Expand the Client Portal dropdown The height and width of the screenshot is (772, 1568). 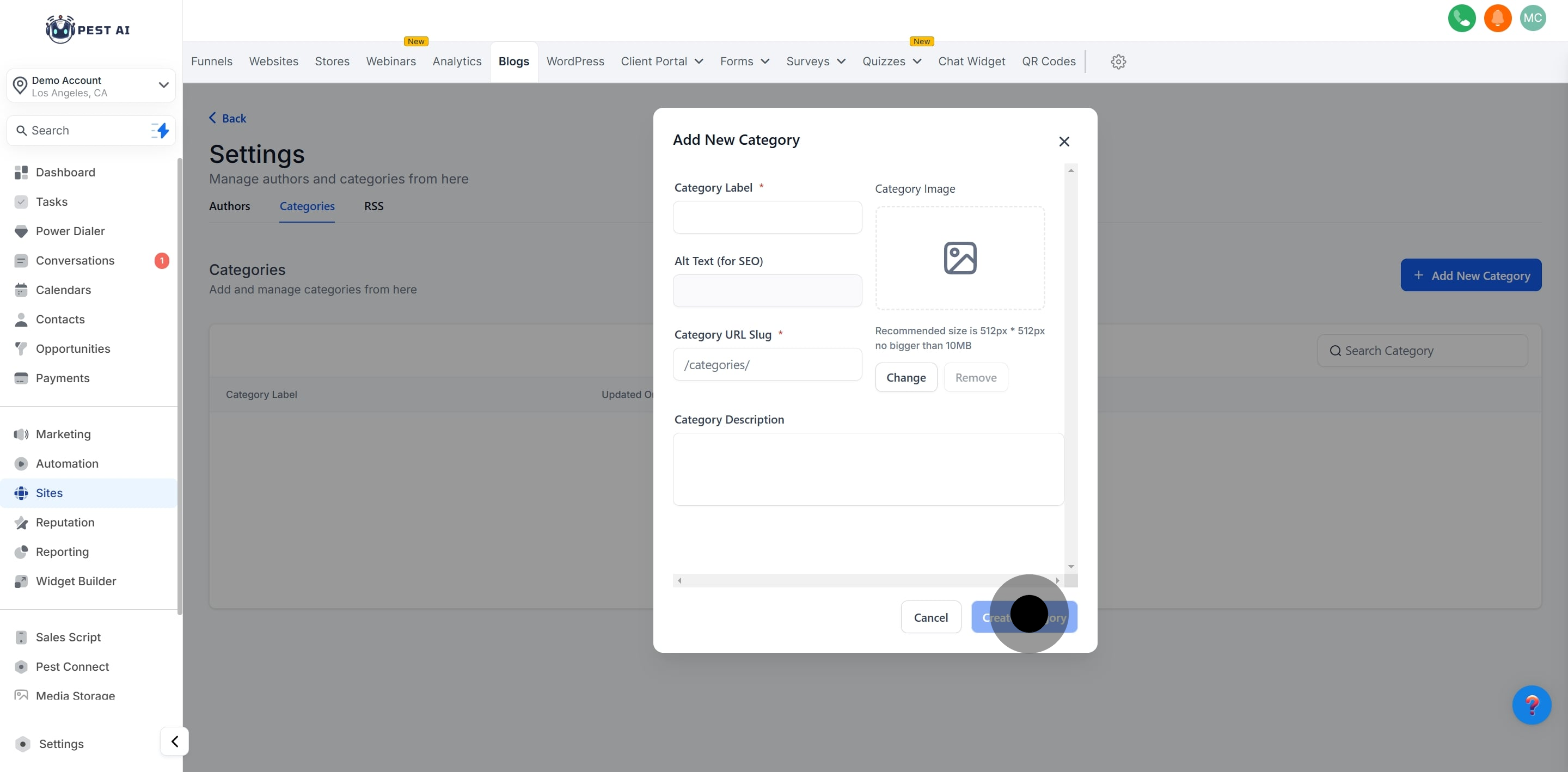click(661, 62)
